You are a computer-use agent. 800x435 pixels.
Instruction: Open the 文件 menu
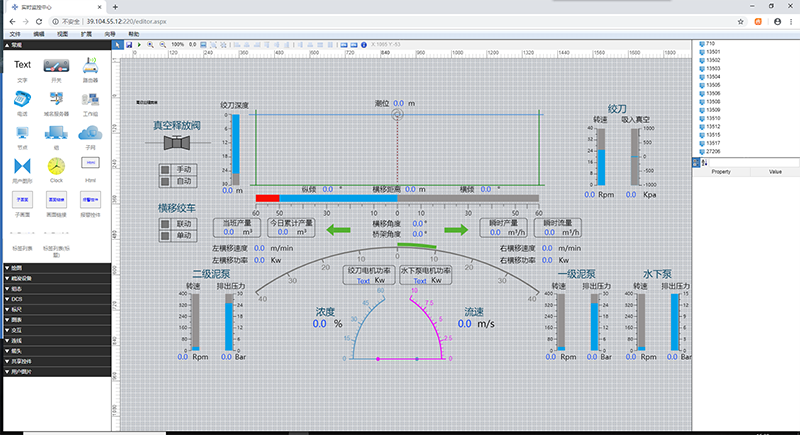coord(14,33)
